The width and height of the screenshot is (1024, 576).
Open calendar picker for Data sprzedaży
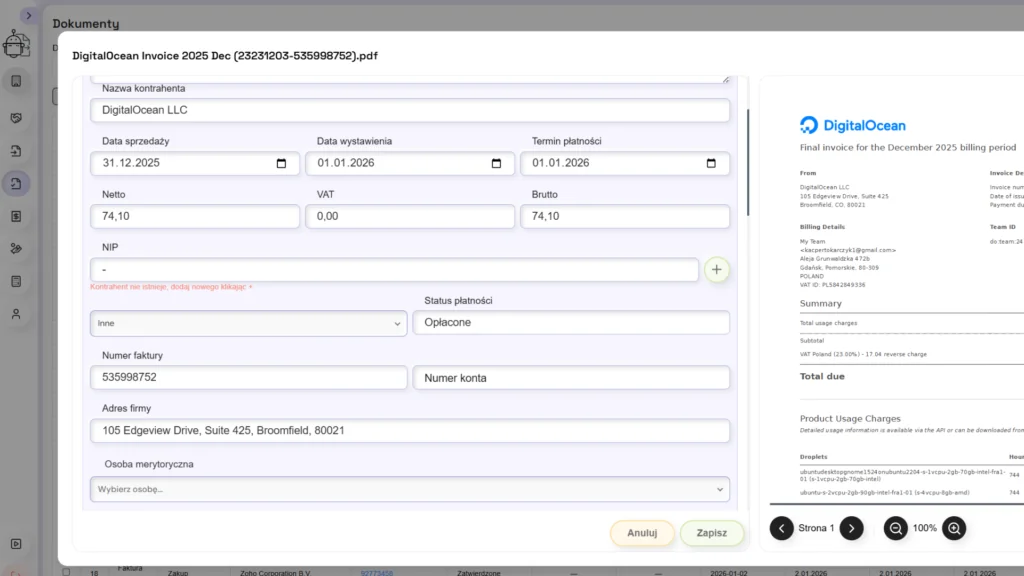click(281, 163)
